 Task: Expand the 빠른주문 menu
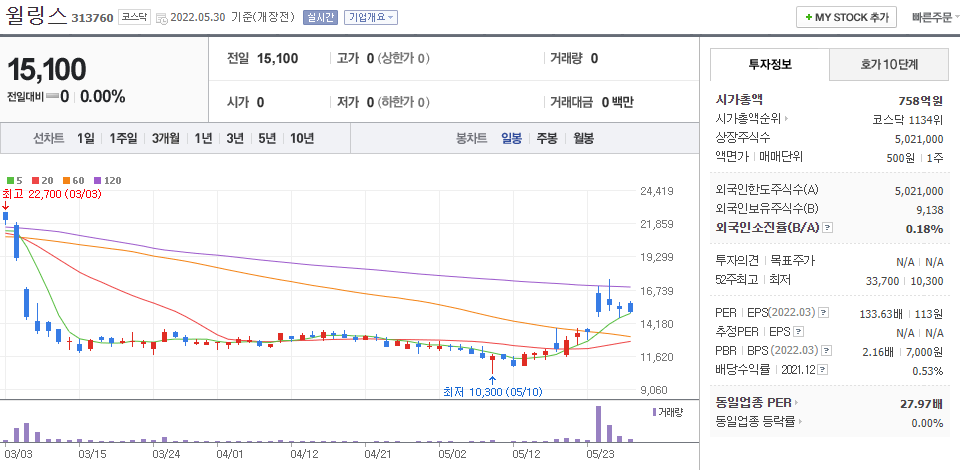click(x=937, y=17)
